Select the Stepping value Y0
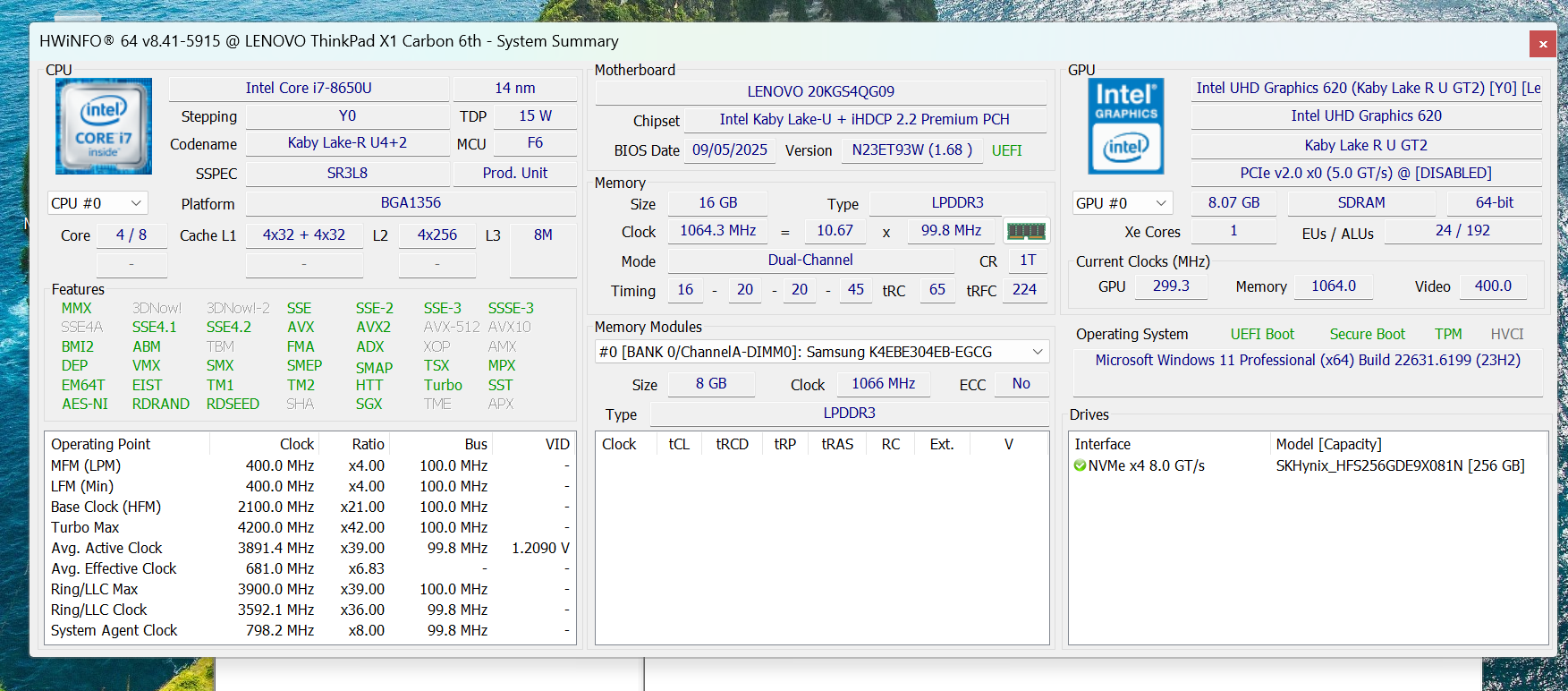Screen dimensions: 1568x691 click(x=347, y=115)
